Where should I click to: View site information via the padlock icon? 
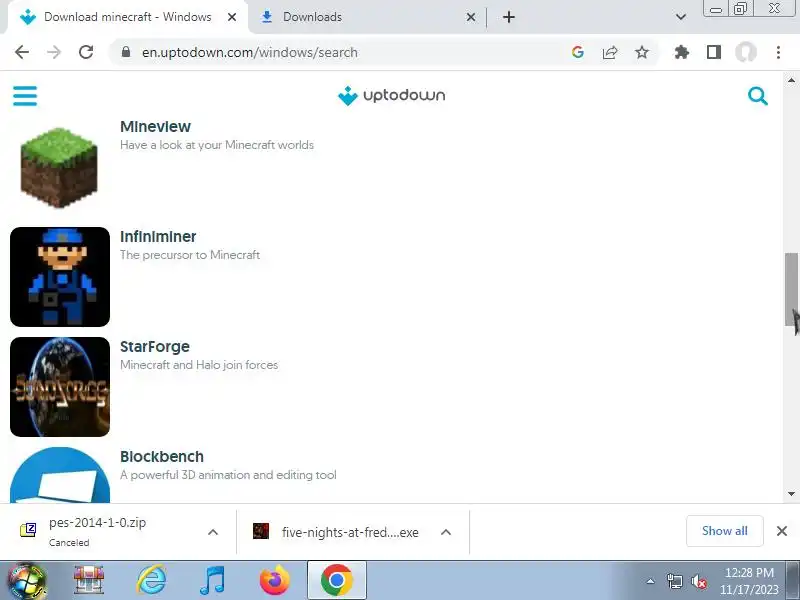tap(126, 52)
